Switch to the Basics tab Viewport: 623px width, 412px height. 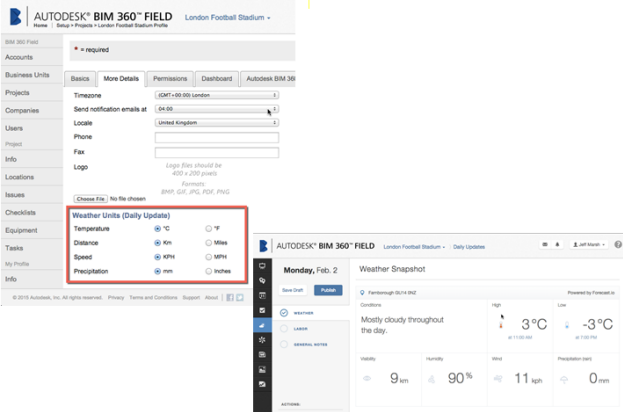click(80, 79)
